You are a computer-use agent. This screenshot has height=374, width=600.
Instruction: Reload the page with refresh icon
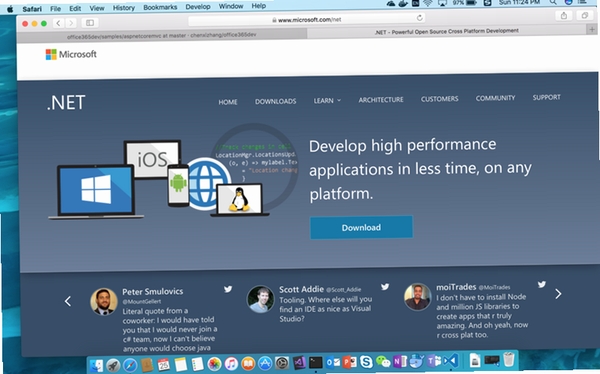pos(420,18)
